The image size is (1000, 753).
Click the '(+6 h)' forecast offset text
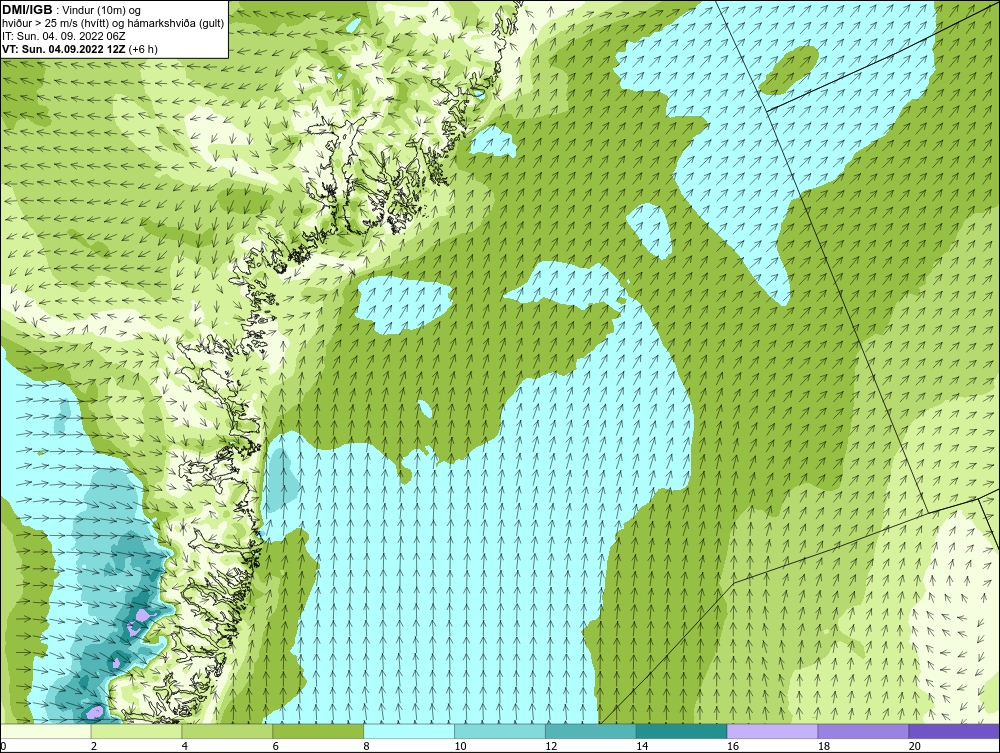(143, 49)
